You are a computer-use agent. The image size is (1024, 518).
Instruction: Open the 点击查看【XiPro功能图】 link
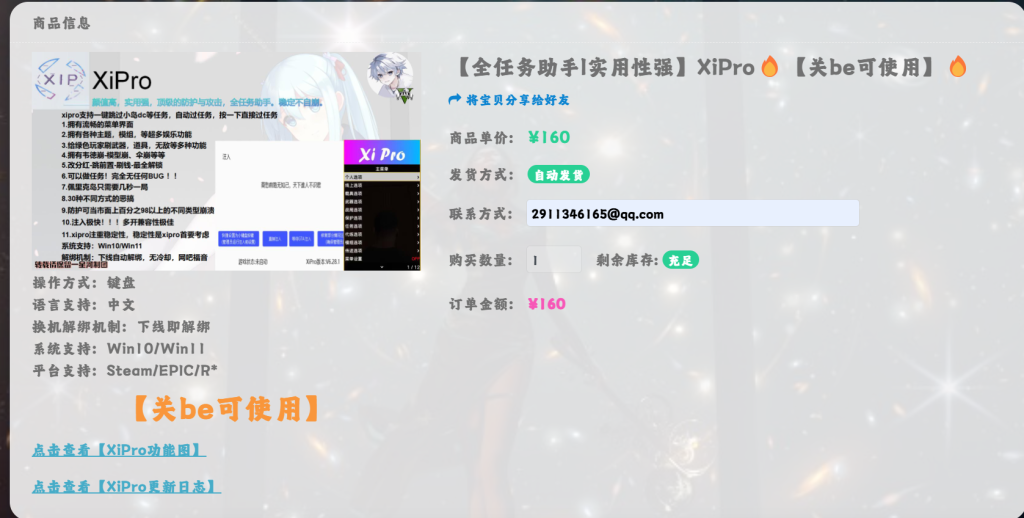(x=119, y=451)
